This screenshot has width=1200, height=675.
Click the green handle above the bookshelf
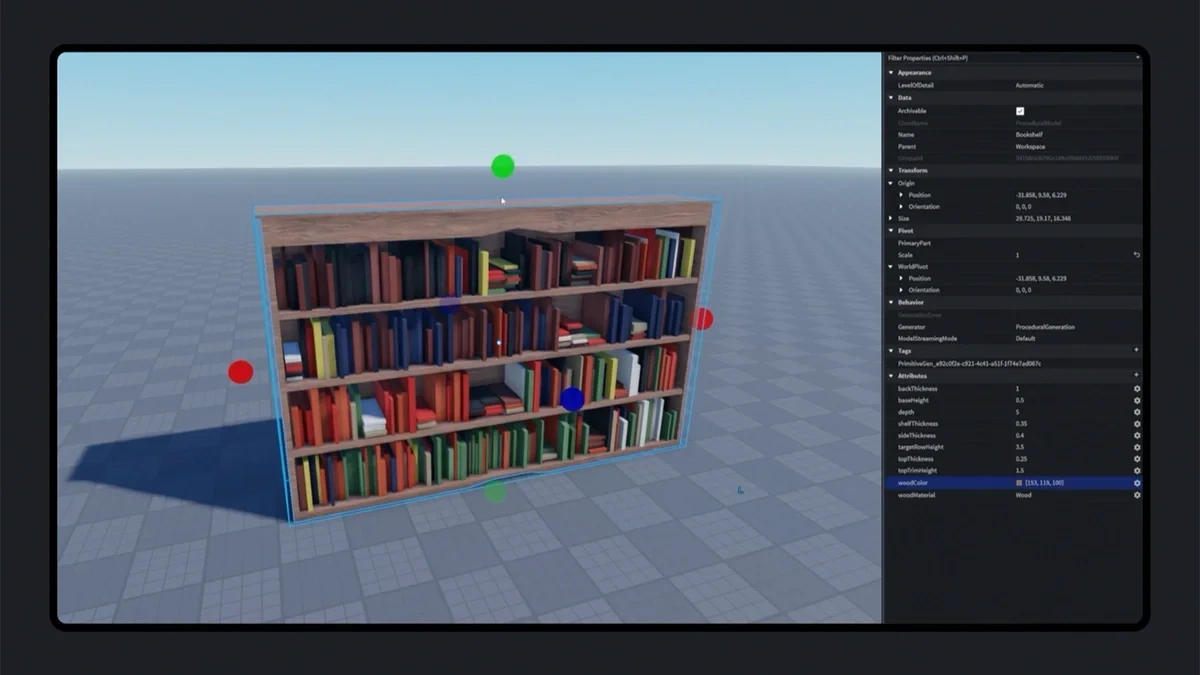coord(501,166)
